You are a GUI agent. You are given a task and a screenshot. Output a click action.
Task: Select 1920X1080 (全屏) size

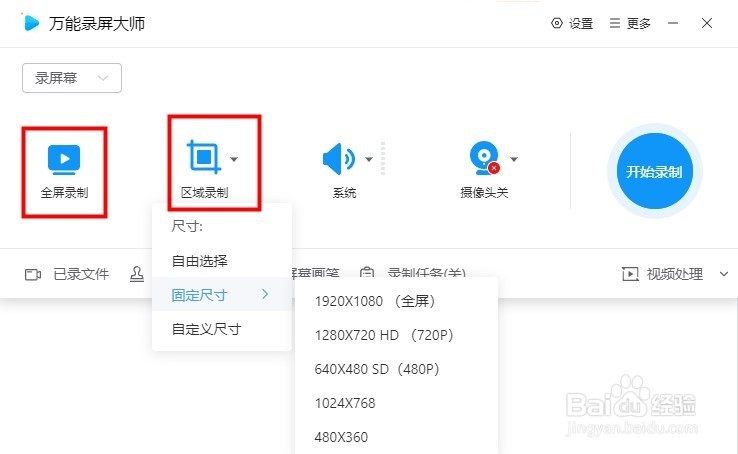(x=396, y=301)
